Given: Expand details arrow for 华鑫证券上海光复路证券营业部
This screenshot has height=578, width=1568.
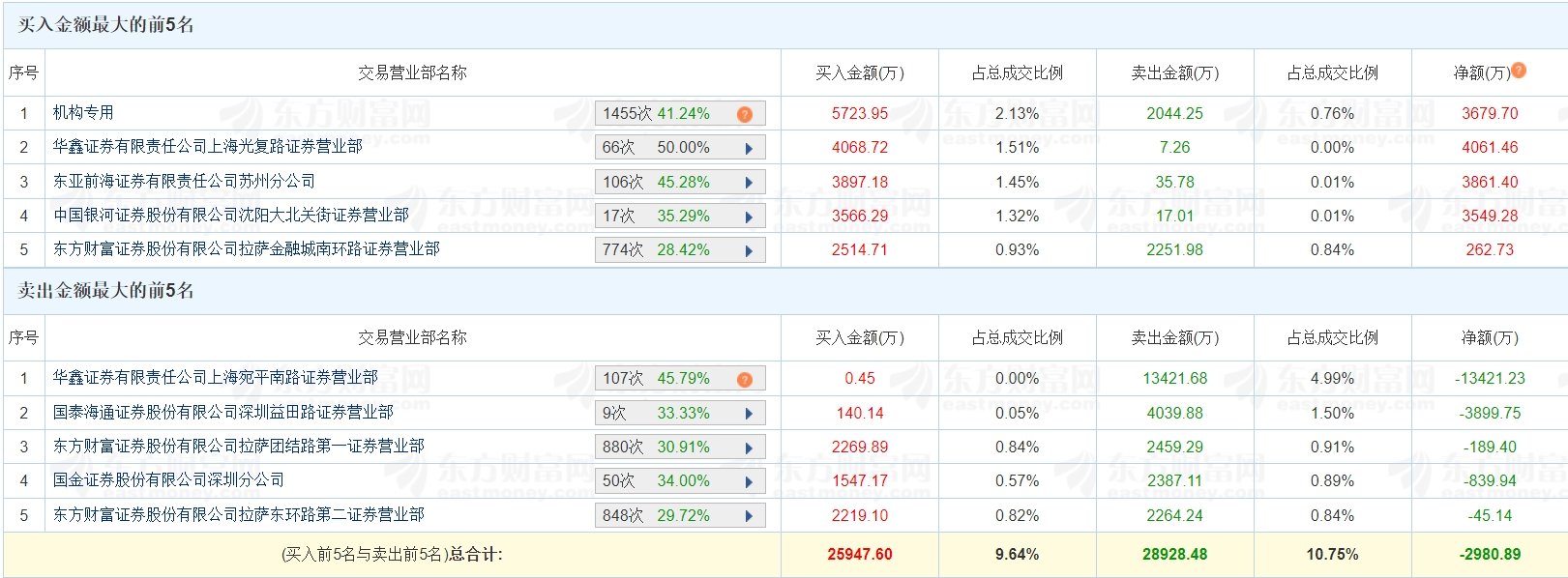Looking at the screenshot, I should click(749, 148).
